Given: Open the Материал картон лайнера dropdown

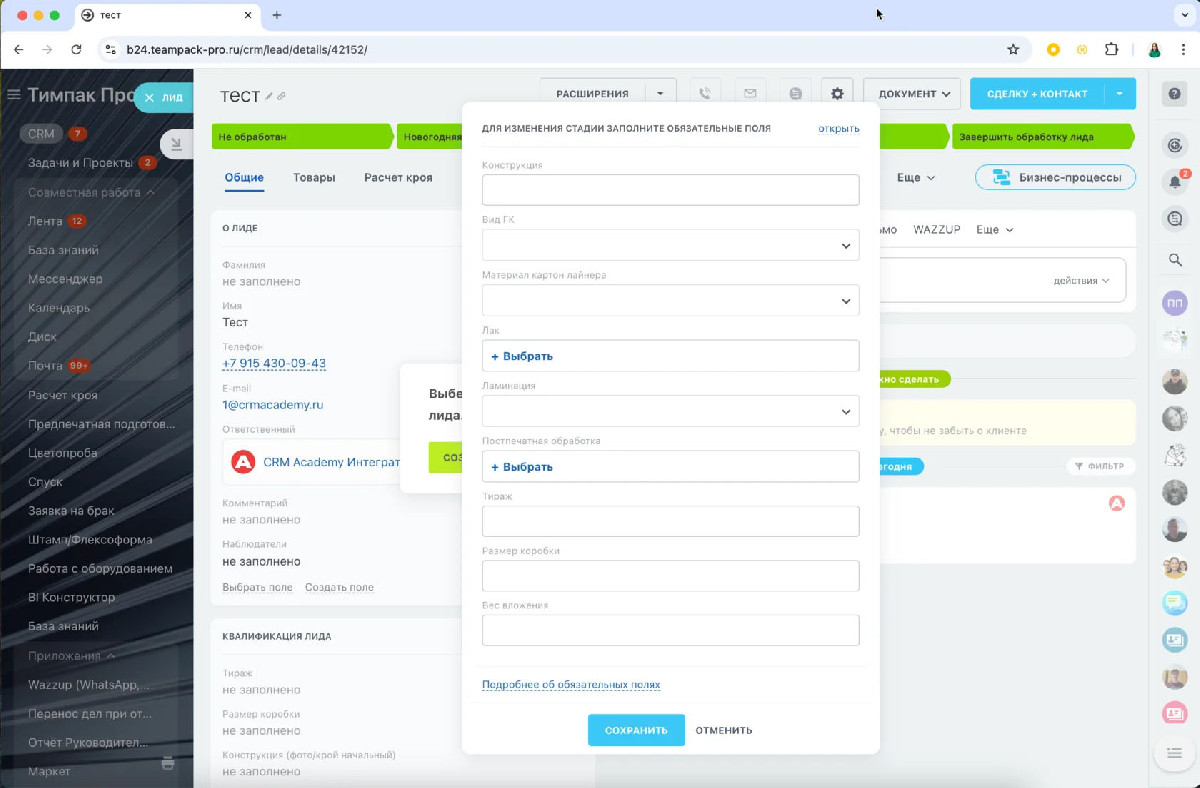Looking at the screenshot, I should (x=670, y=300).
